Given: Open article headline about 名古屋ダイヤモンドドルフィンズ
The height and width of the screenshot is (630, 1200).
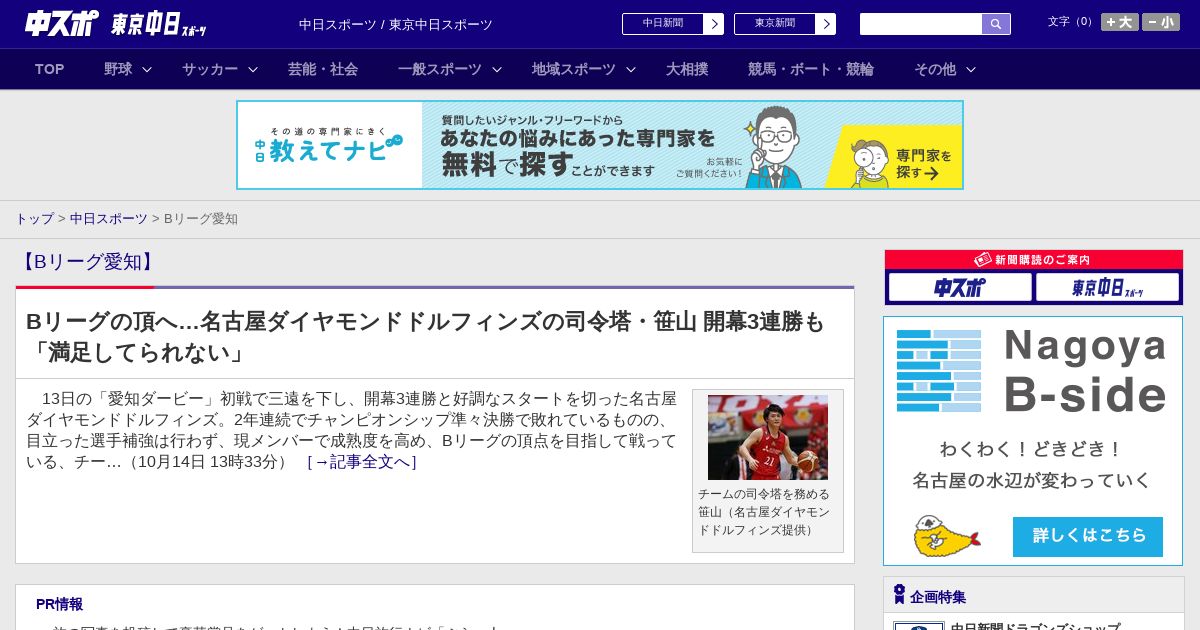Looking at the screenshot, I should click(x=426, y=336).
